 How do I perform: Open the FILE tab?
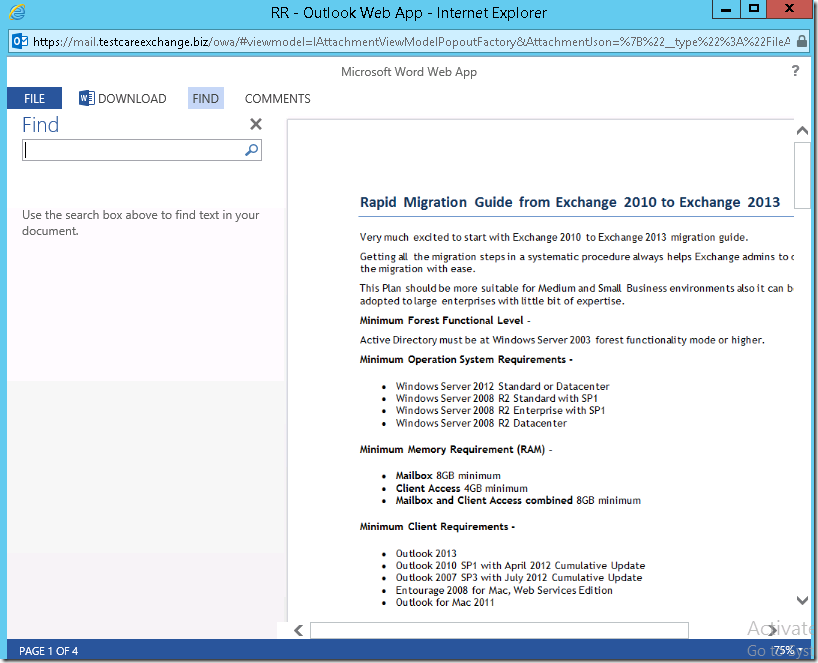(34, 98)
